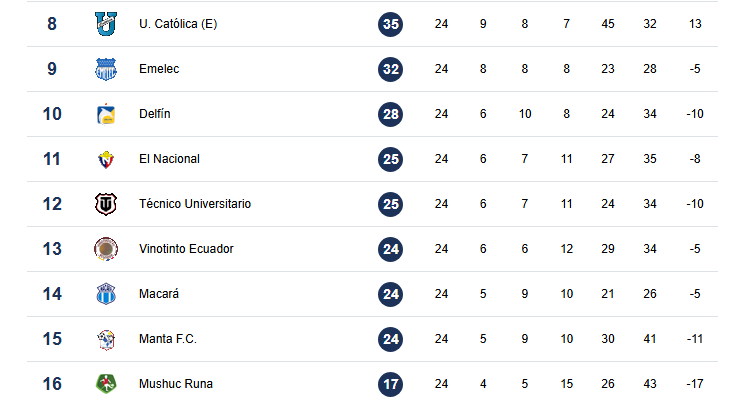Open the El Nacional team link
The width and height of the screenshot is (730, 412).
tap(169, 159)
